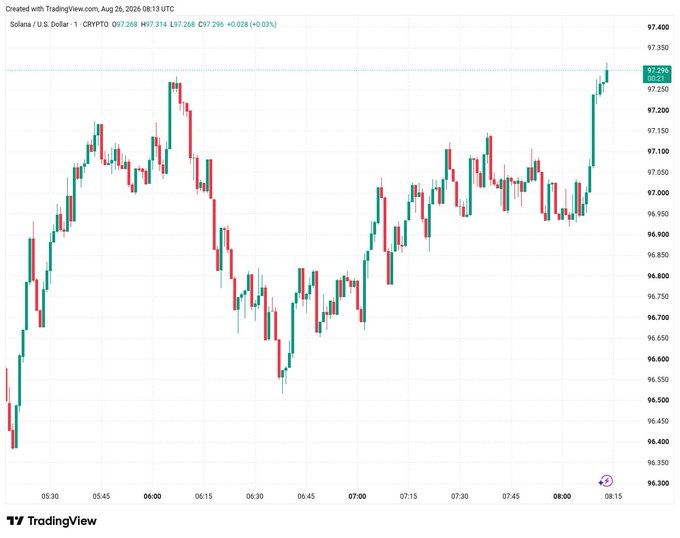Click the high value H97.314
The image size is (680, 538).
point(154,24)
